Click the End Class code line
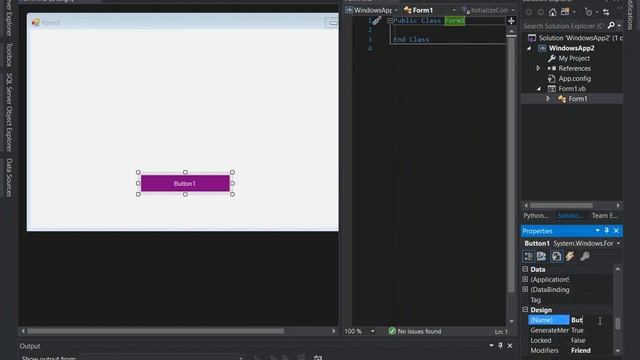Image resolution: width=640 pixels, height=360 pixels. [x=411, y=40]
